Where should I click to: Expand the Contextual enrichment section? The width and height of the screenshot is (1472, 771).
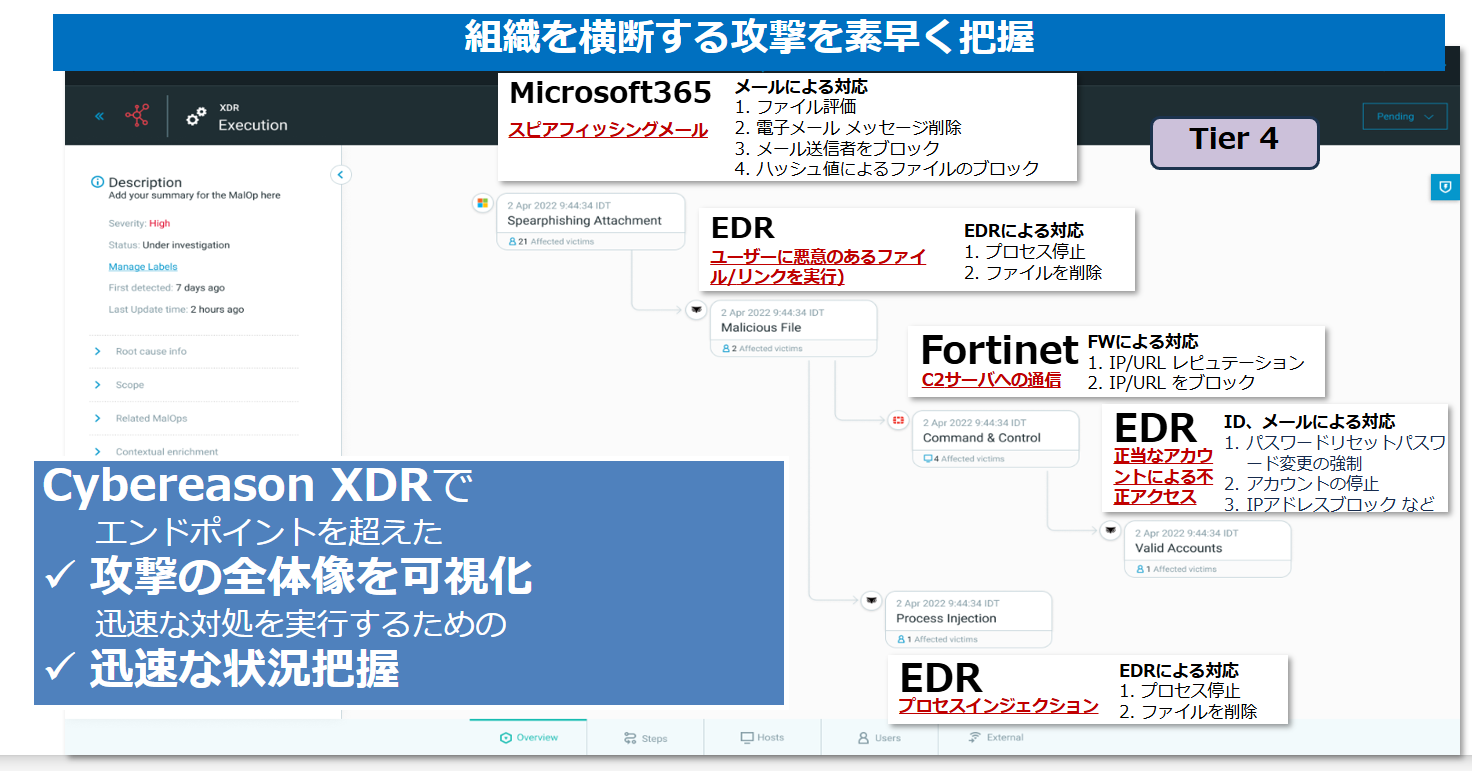pos(193,451)
